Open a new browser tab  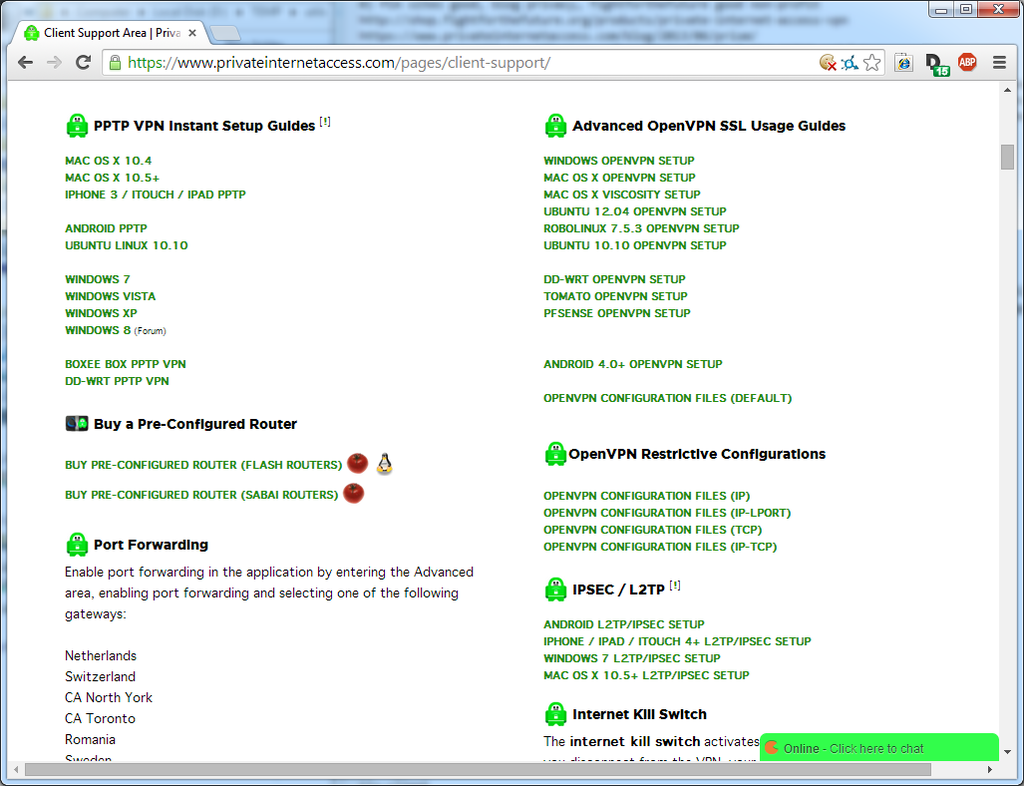click(225, 33)
